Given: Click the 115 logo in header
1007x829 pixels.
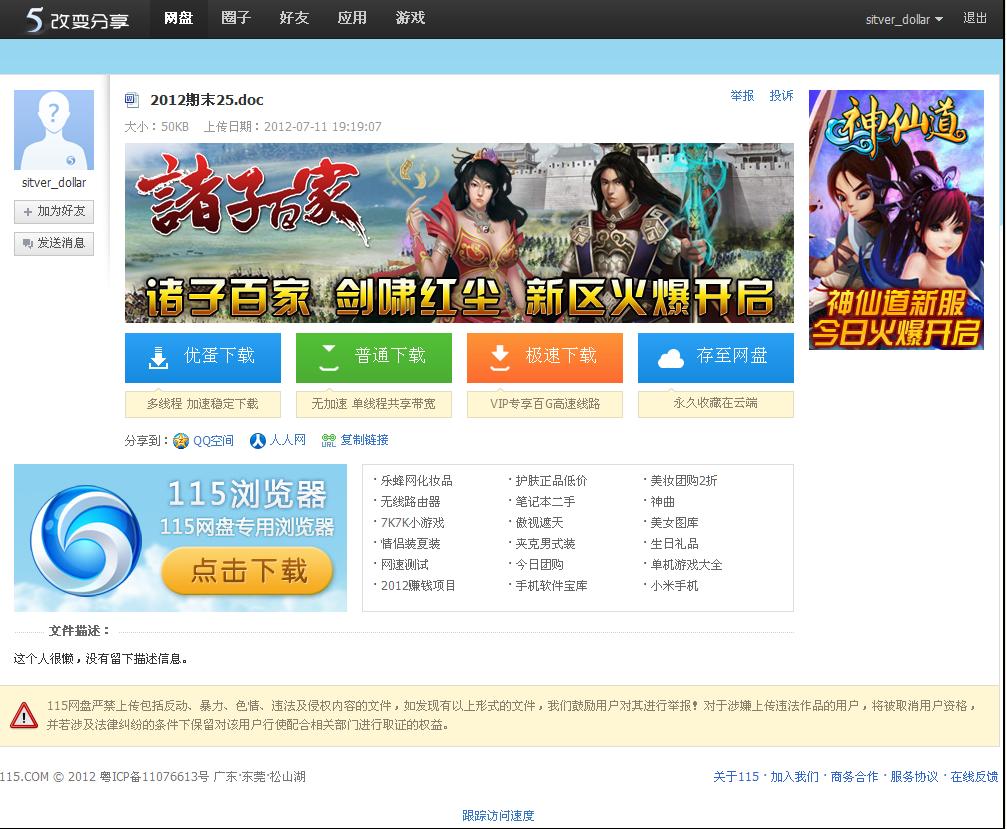Looking at the screenshot, I should 77,19.
